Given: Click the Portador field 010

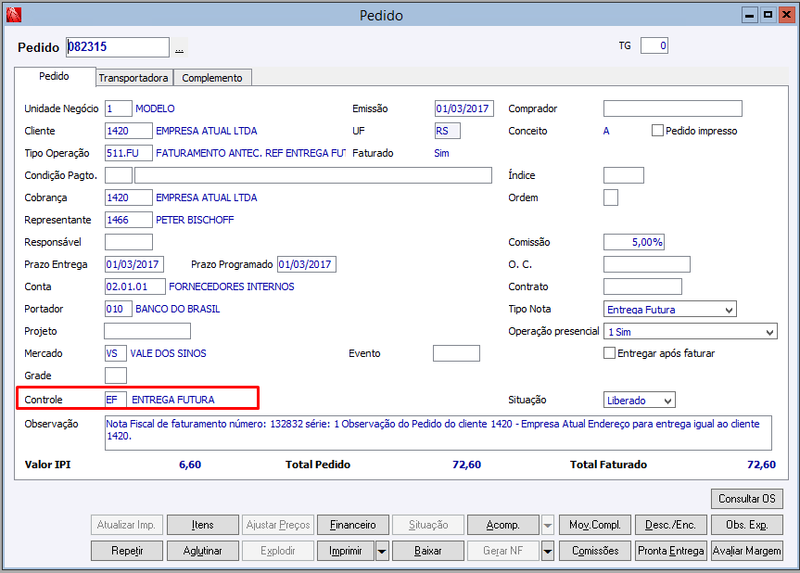Looking at the screenshot, I should coord(118,309).
